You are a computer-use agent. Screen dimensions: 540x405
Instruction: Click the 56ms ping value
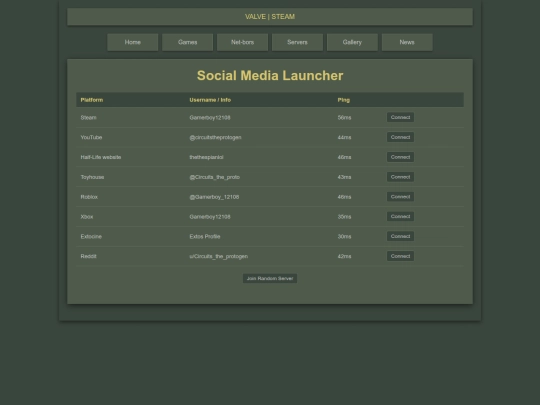tap(344, 117)
